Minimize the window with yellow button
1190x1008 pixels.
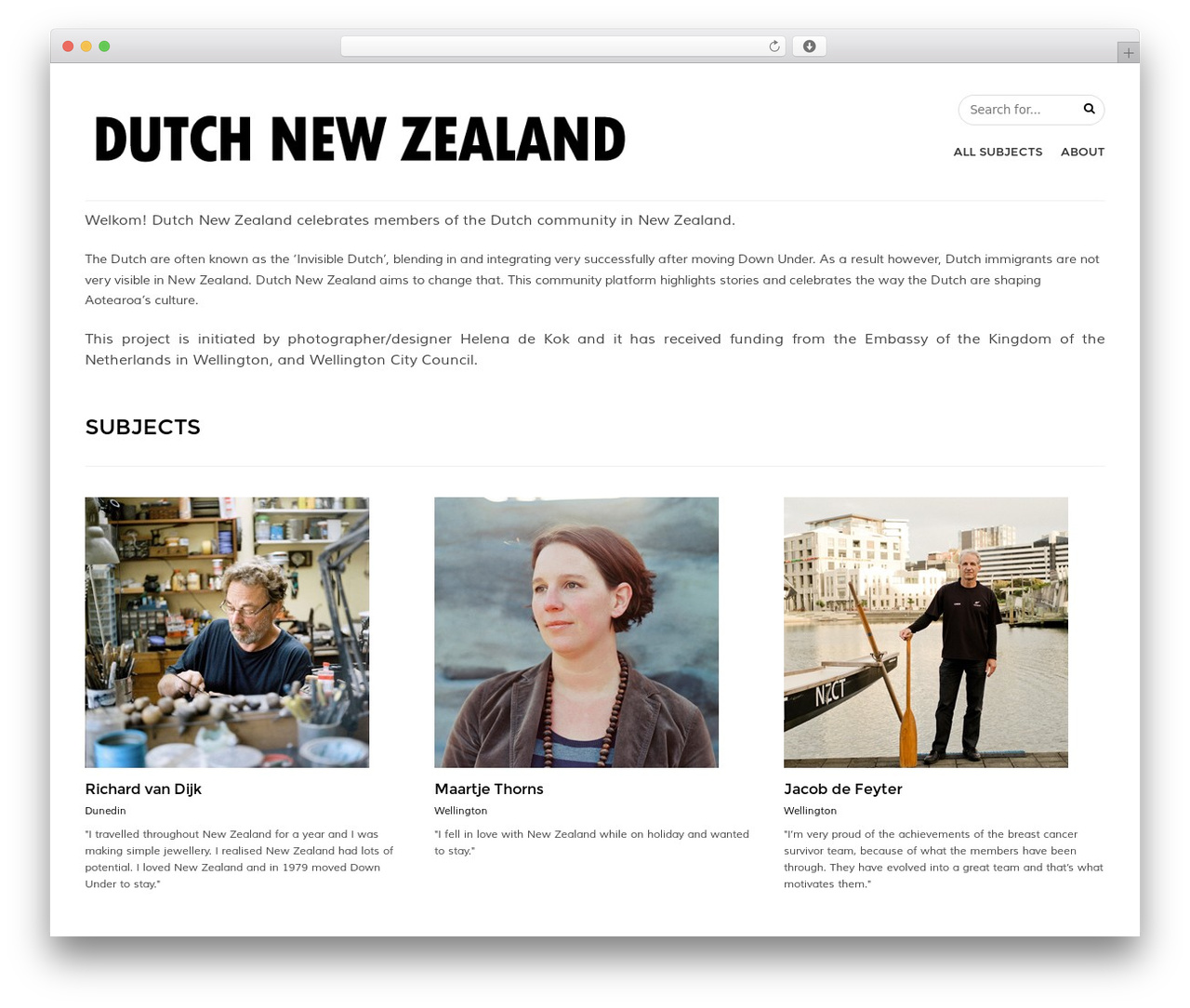[86, 46]
